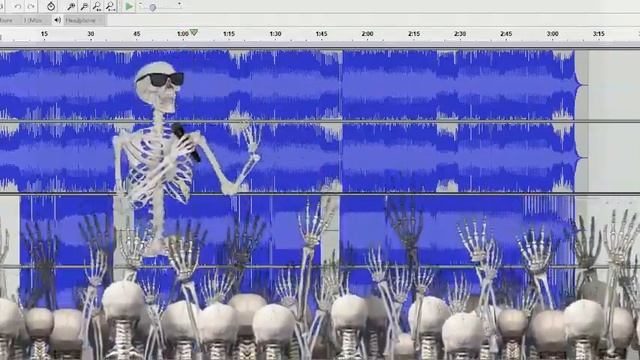Click the 2:15 mark on timeline ruler

click(x=414, y=34)
